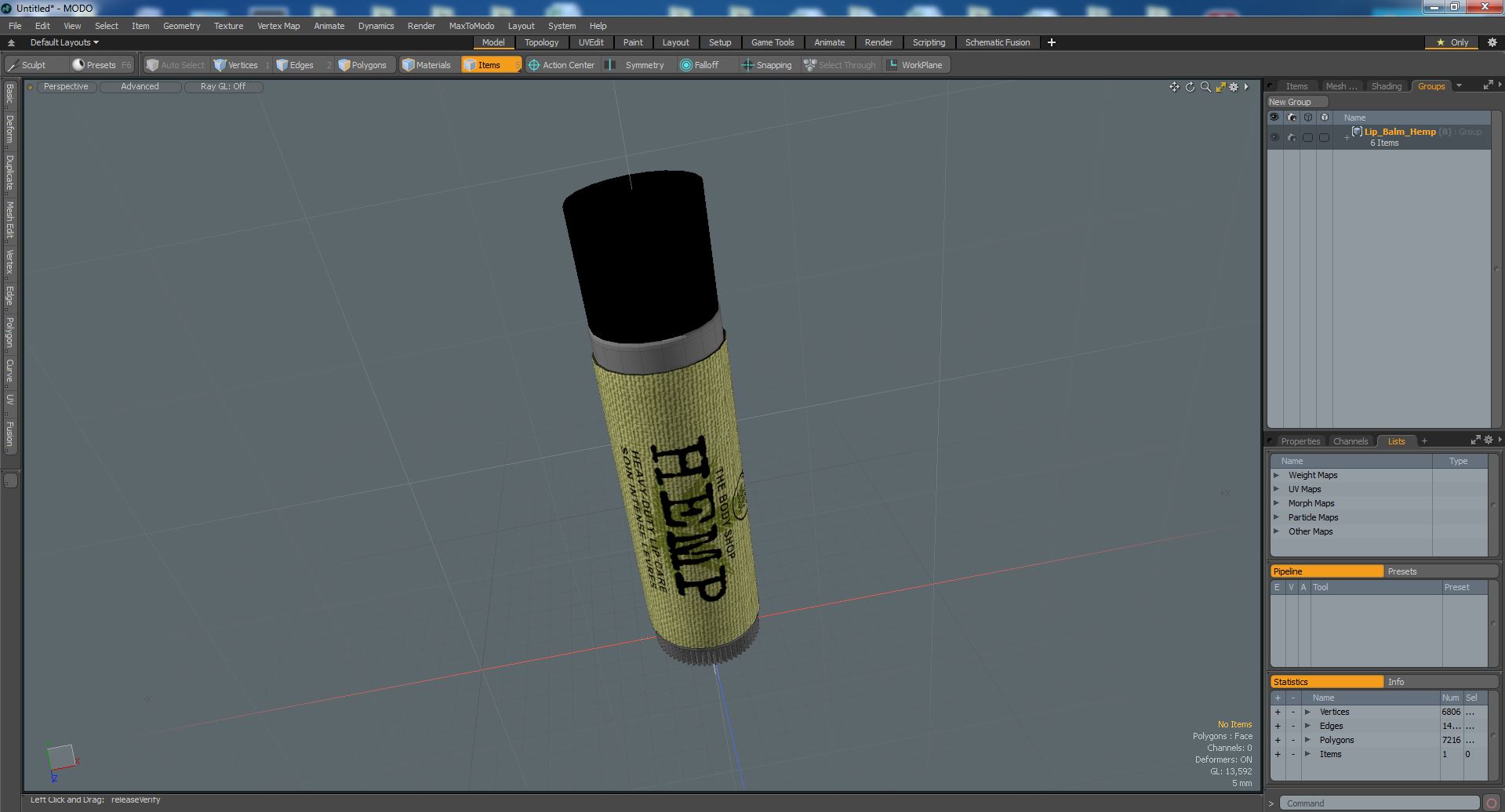Click the Ray GL: Off button
The height and width of the screenshot is (812, 1505).
coord(223,86)
